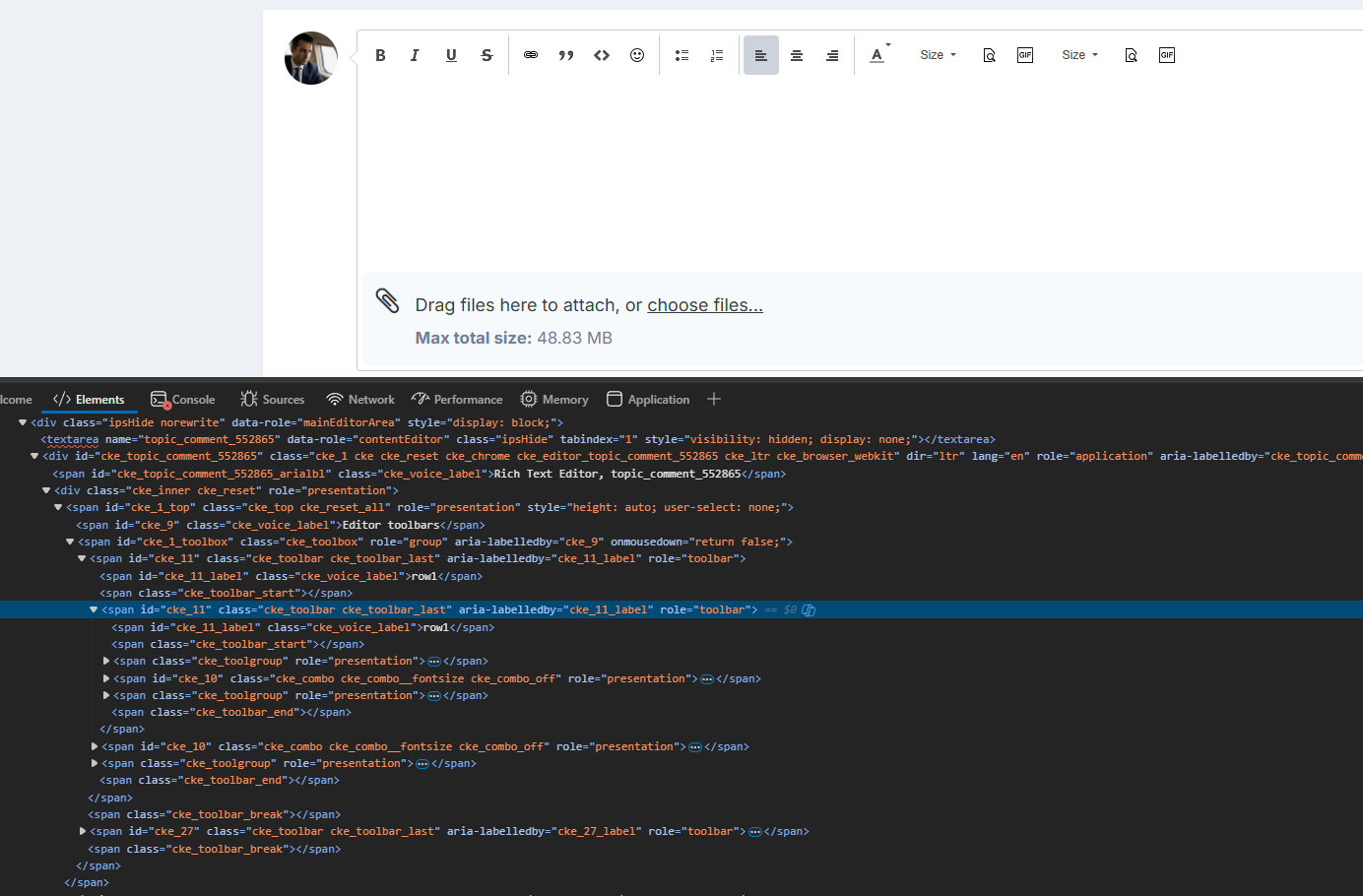Open the Network tab in DevTools
The width and height of the screenshot is (1363, 896).
pyautogui.click(x=360, y=400)
